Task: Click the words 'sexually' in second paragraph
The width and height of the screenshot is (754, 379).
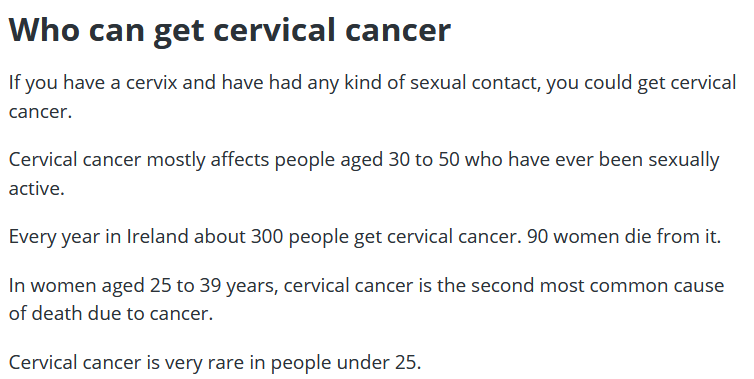Action: tap(684, 160)
